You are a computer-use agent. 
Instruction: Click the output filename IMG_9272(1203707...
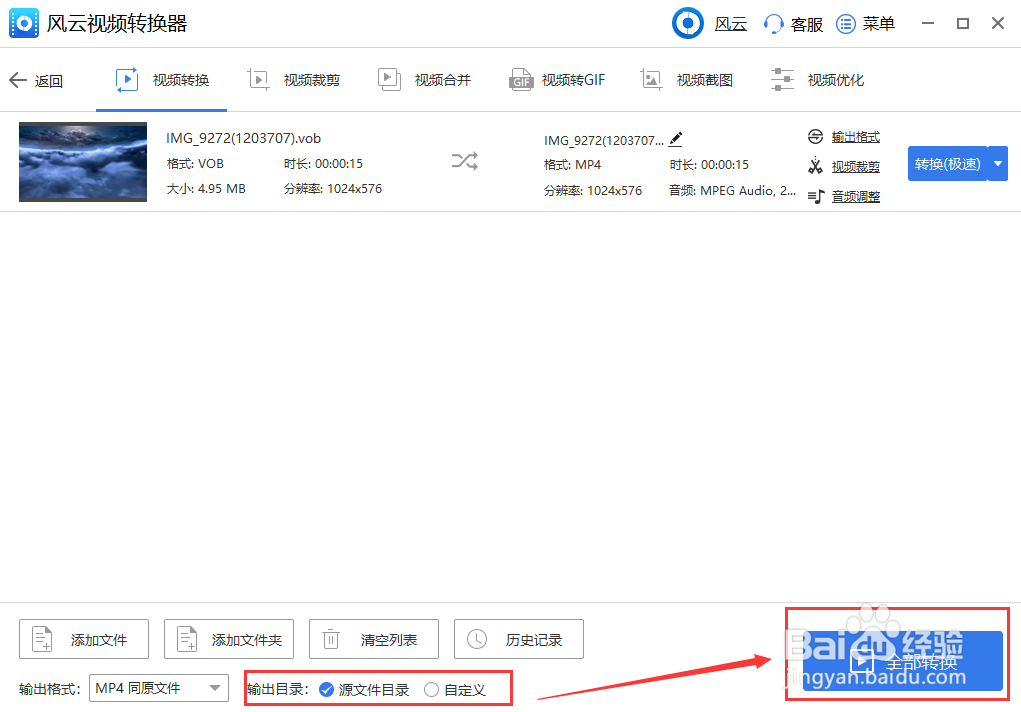coord(604,140)
